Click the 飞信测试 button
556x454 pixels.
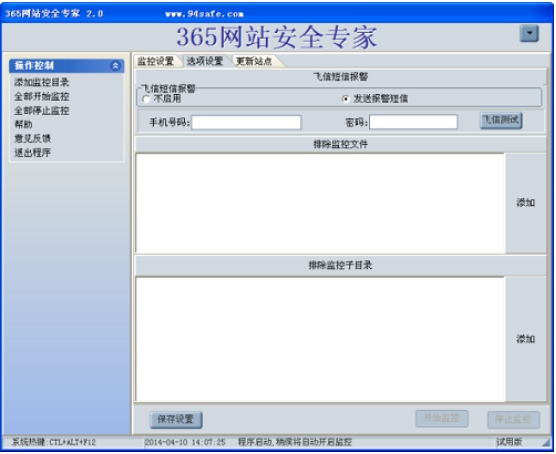pos(501,120)
